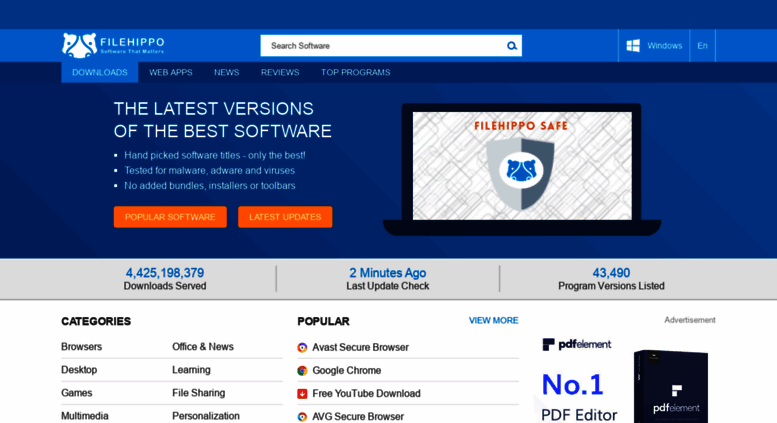Click the Windows logo icon
777x423 pixels.
click(x=633, y=46)
